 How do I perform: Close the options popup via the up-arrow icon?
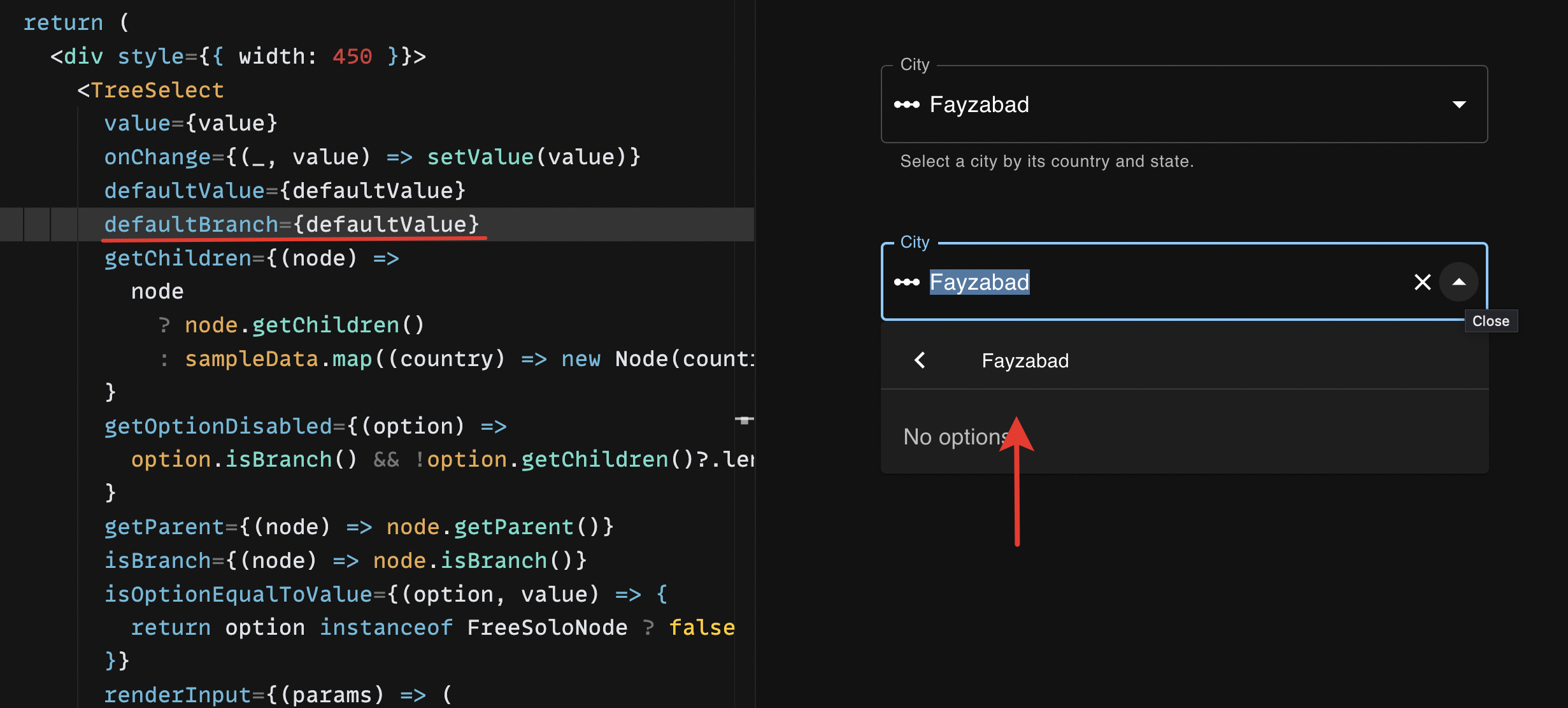tap(1460, 282)
